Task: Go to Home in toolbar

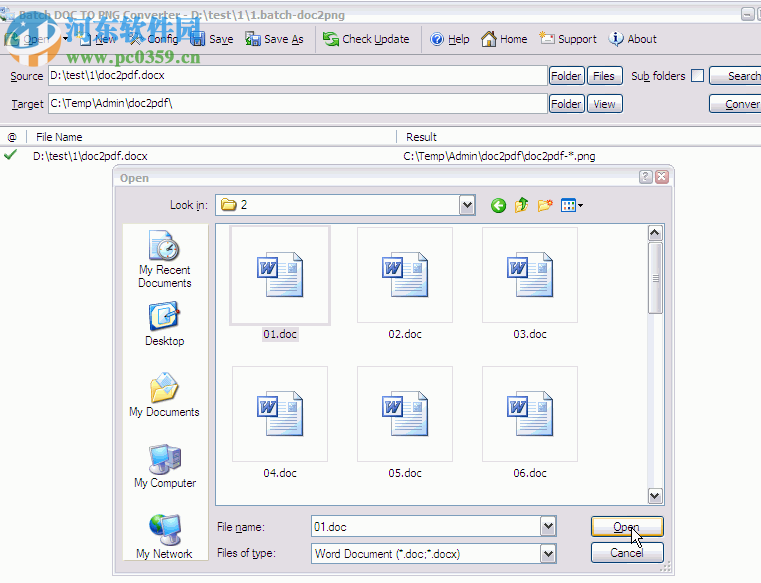Action: point(504,39)
